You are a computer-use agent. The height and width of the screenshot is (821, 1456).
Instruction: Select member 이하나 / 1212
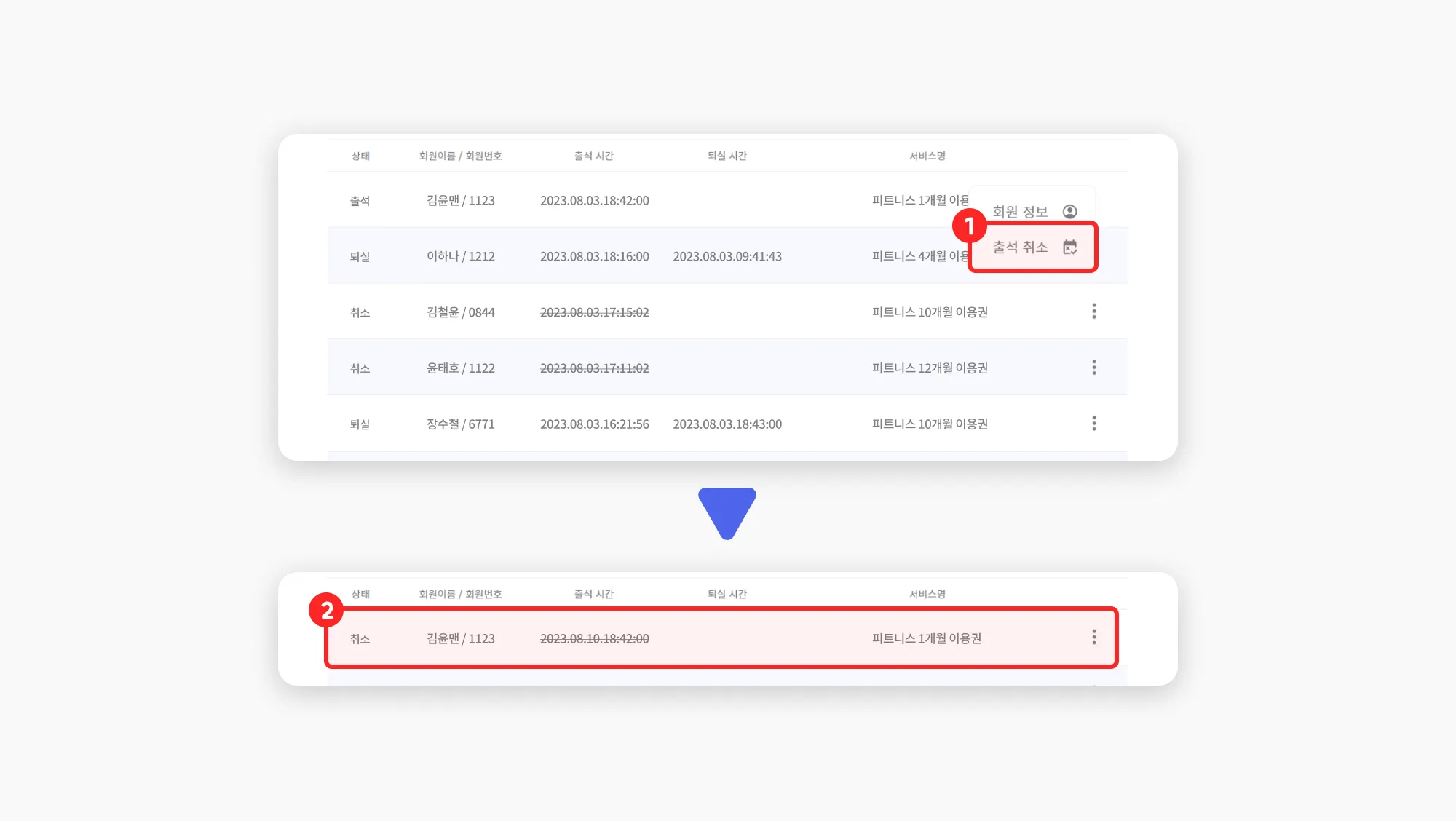460,256
